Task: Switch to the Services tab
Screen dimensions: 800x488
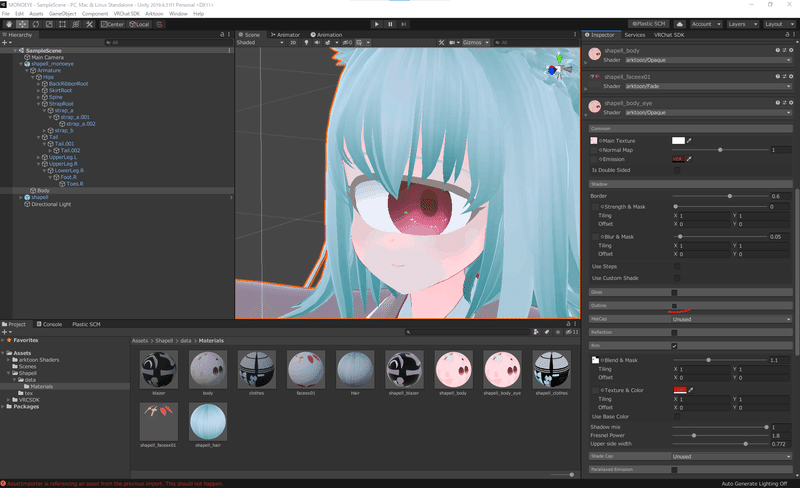Action: (635, 35)
